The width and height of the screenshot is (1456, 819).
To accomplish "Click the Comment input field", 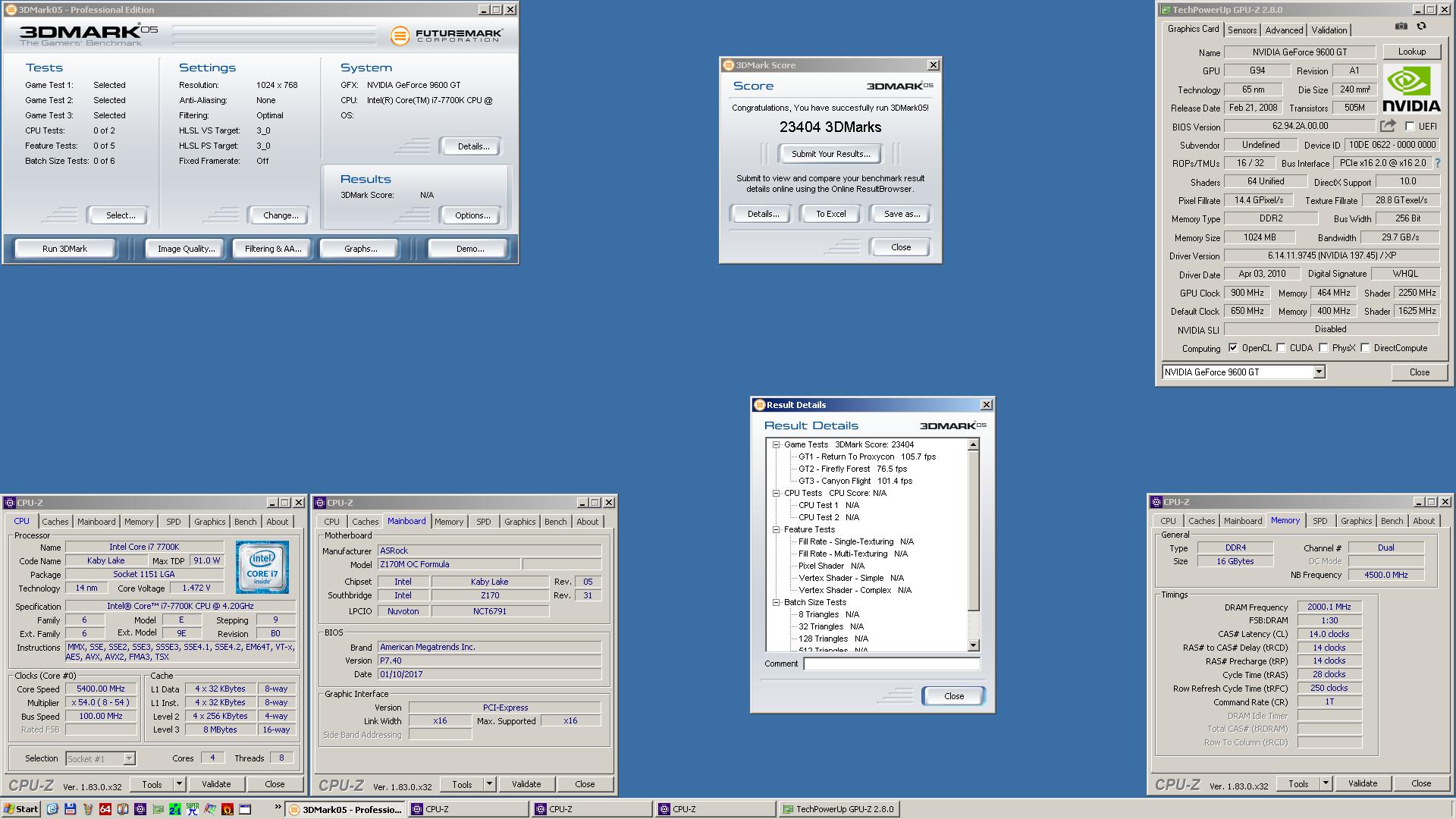I will tap(892, 664).
